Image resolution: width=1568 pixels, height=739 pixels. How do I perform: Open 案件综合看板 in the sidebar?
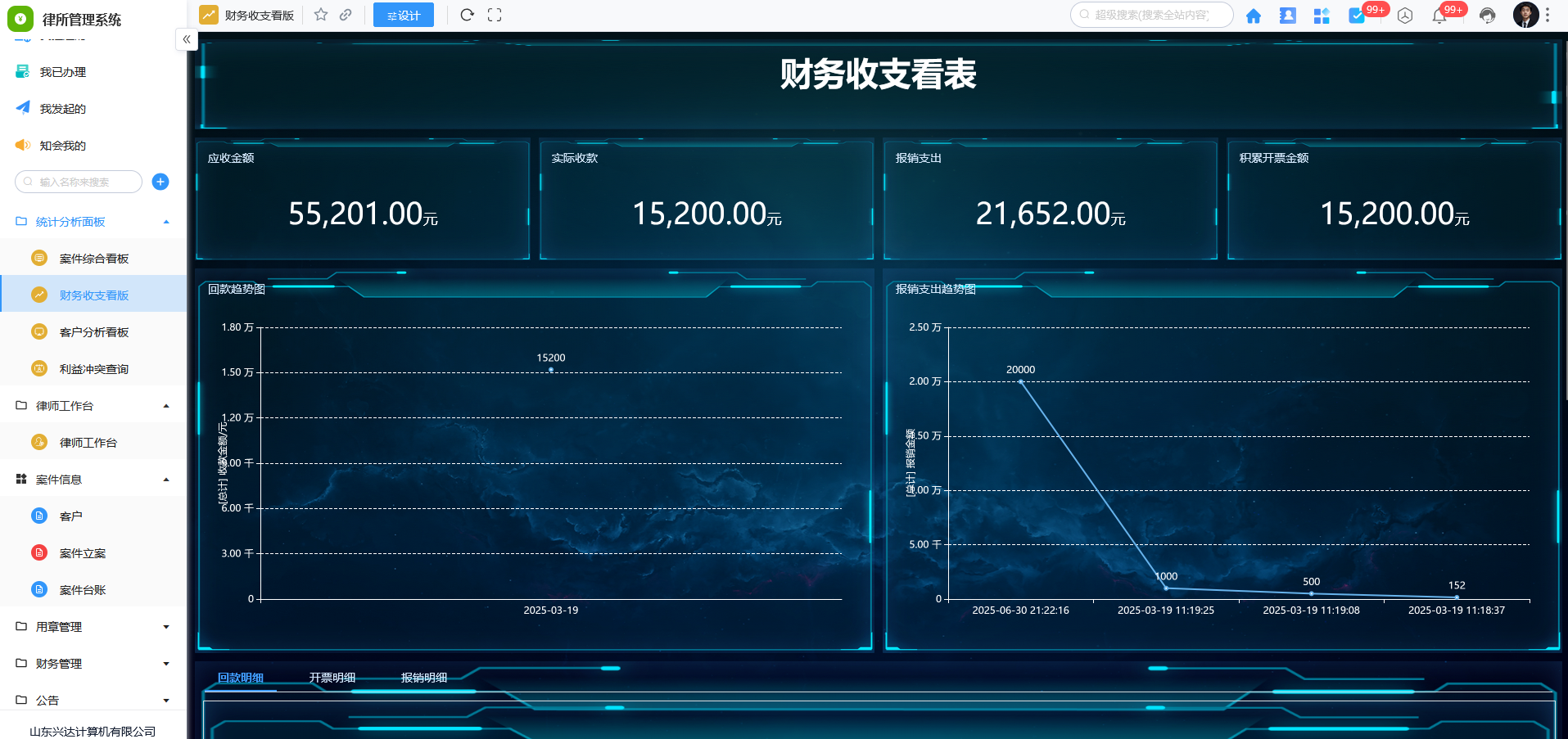94,259
